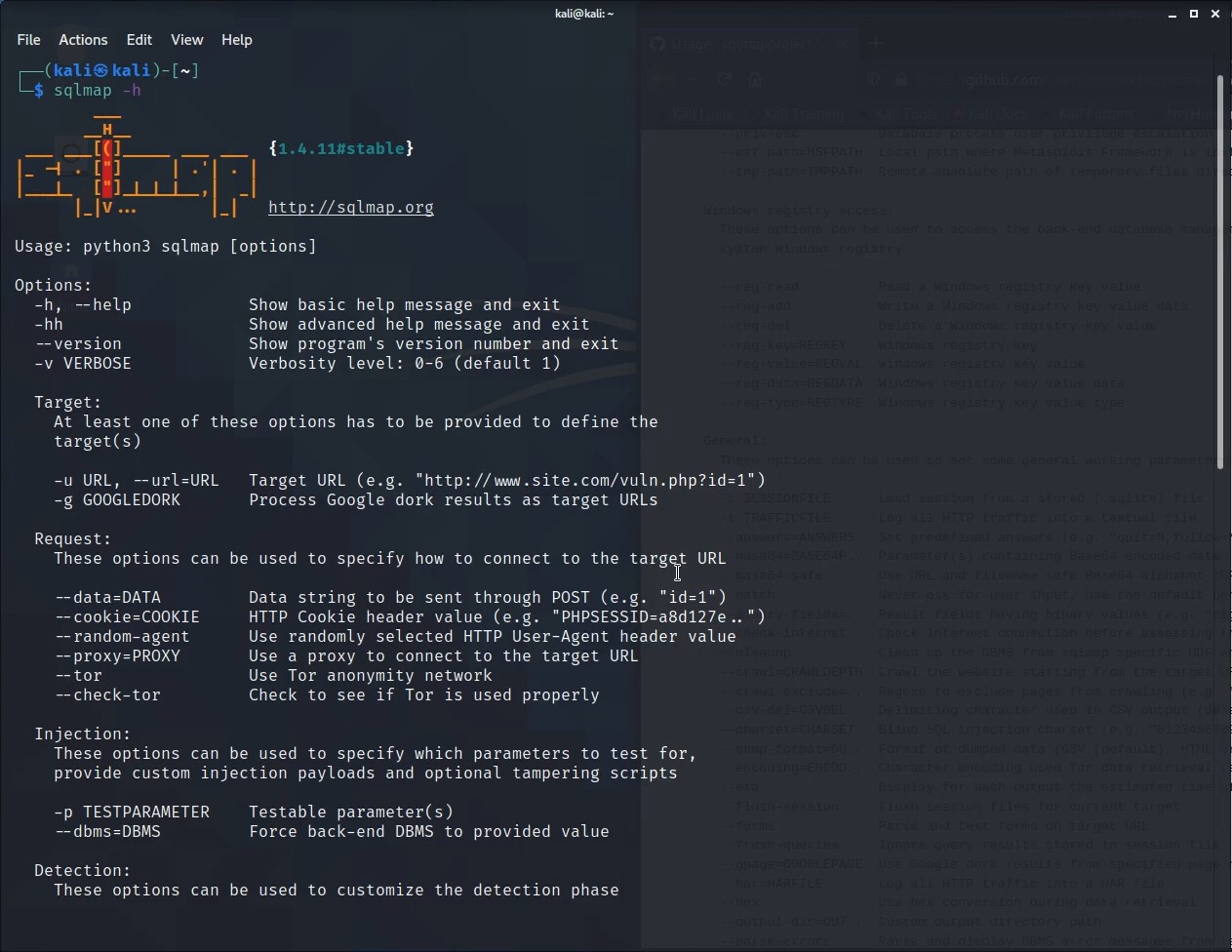Screen dimensions: 1232x952
Task: Open the Help menu
Action: [x=236, y=40]
